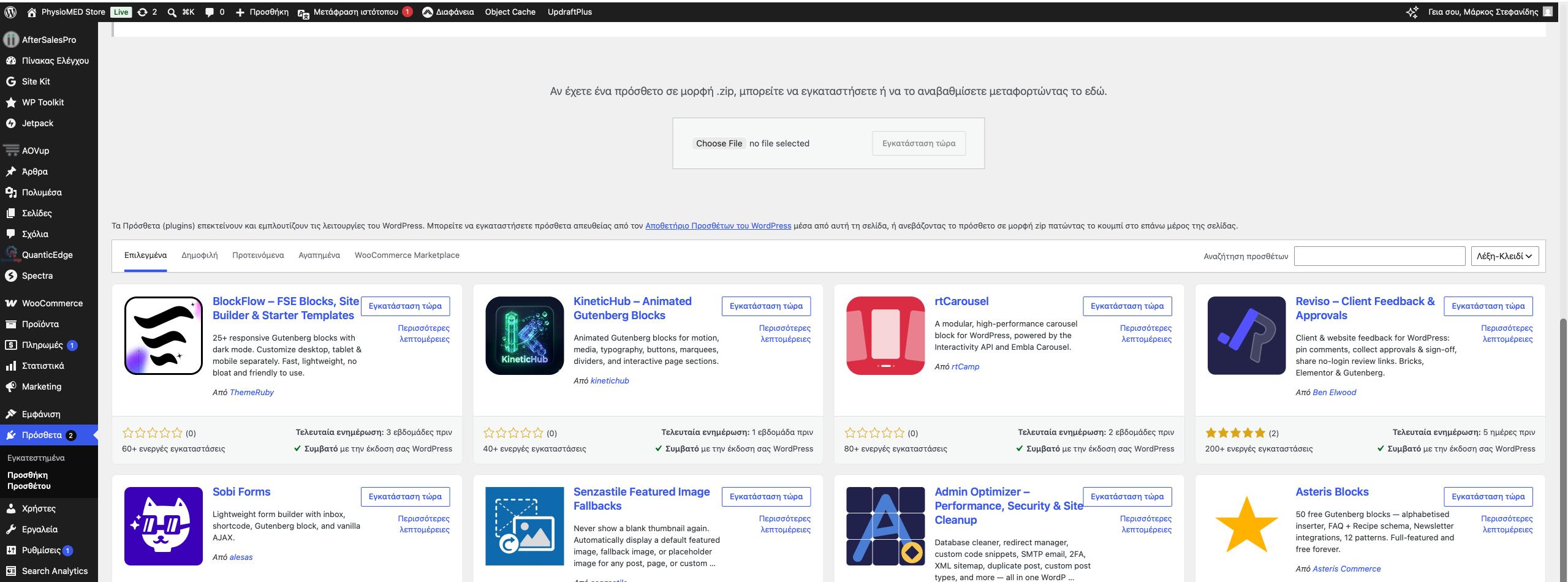Open QuanticEdge sidebar icon

click(10, 255)
